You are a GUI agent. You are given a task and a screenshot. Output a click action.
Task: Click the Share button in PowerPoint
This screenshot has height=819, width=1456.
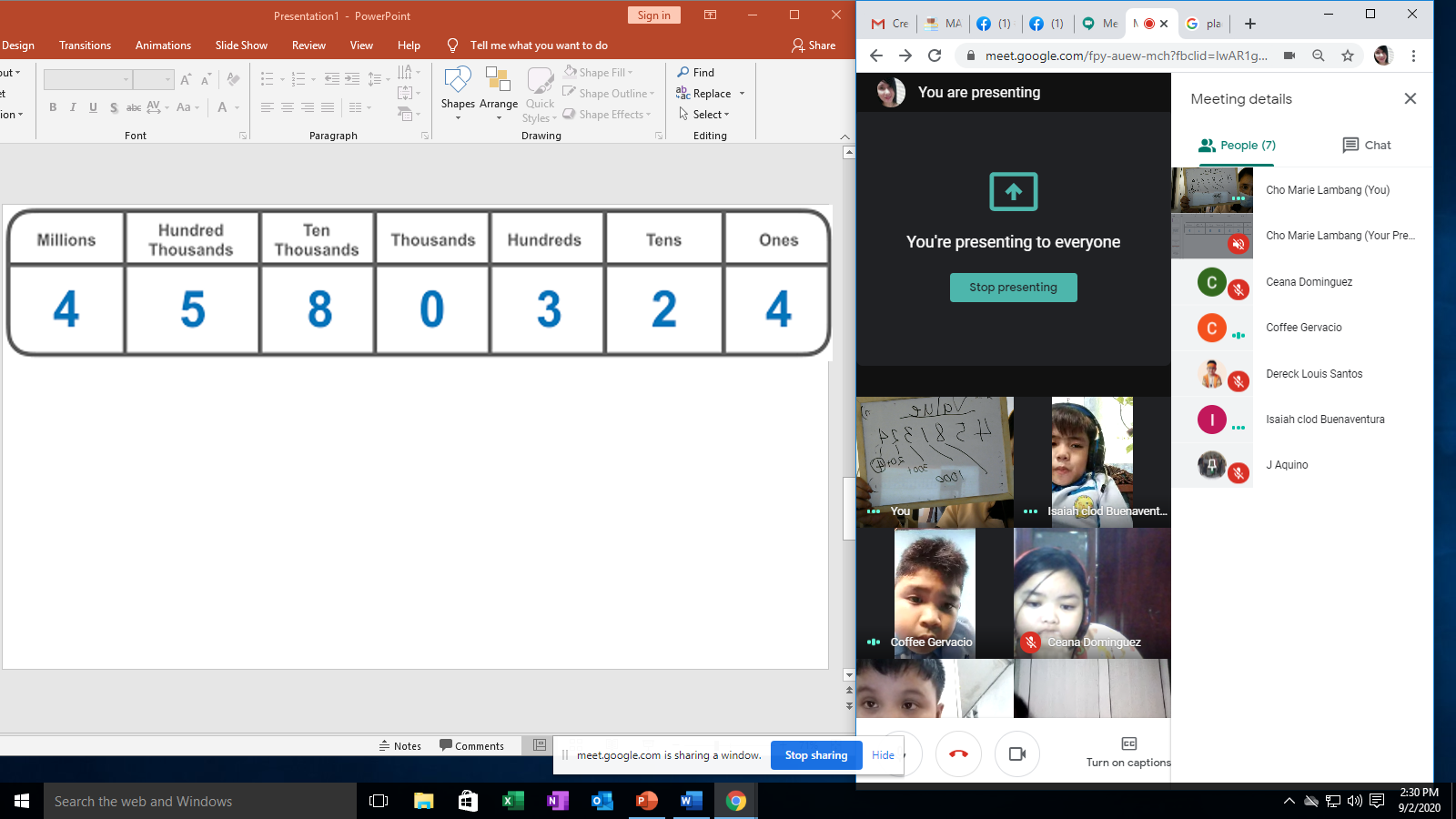click(814, 45)
